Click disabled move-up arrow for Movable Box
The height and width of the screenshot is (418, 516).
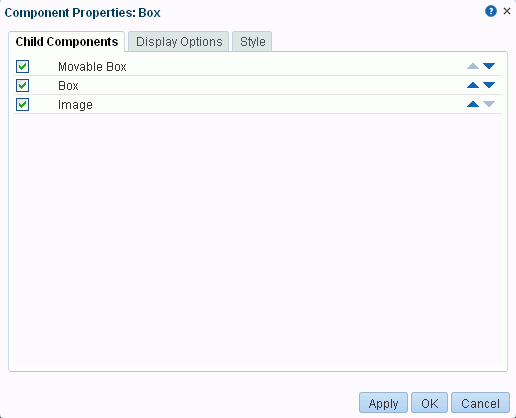(x=473, y=66)
